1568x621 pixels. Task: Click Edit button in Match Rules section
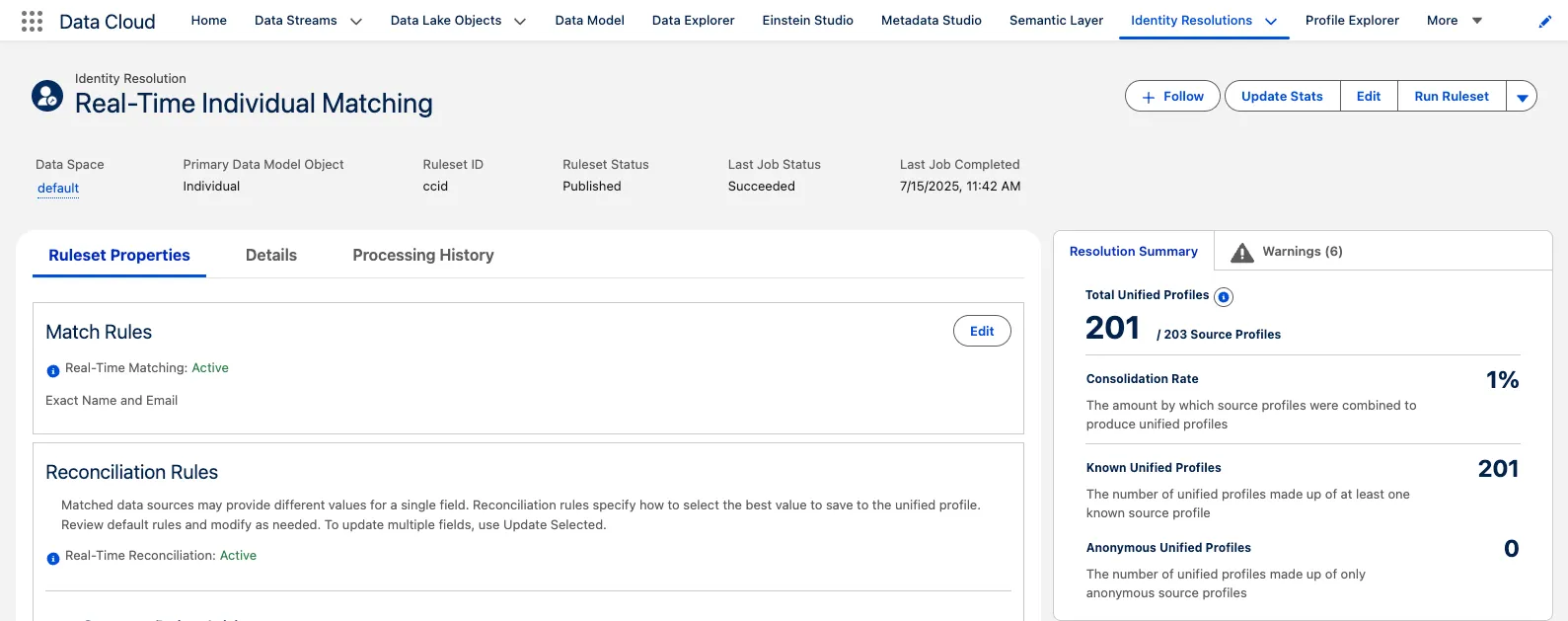(982, 331)
